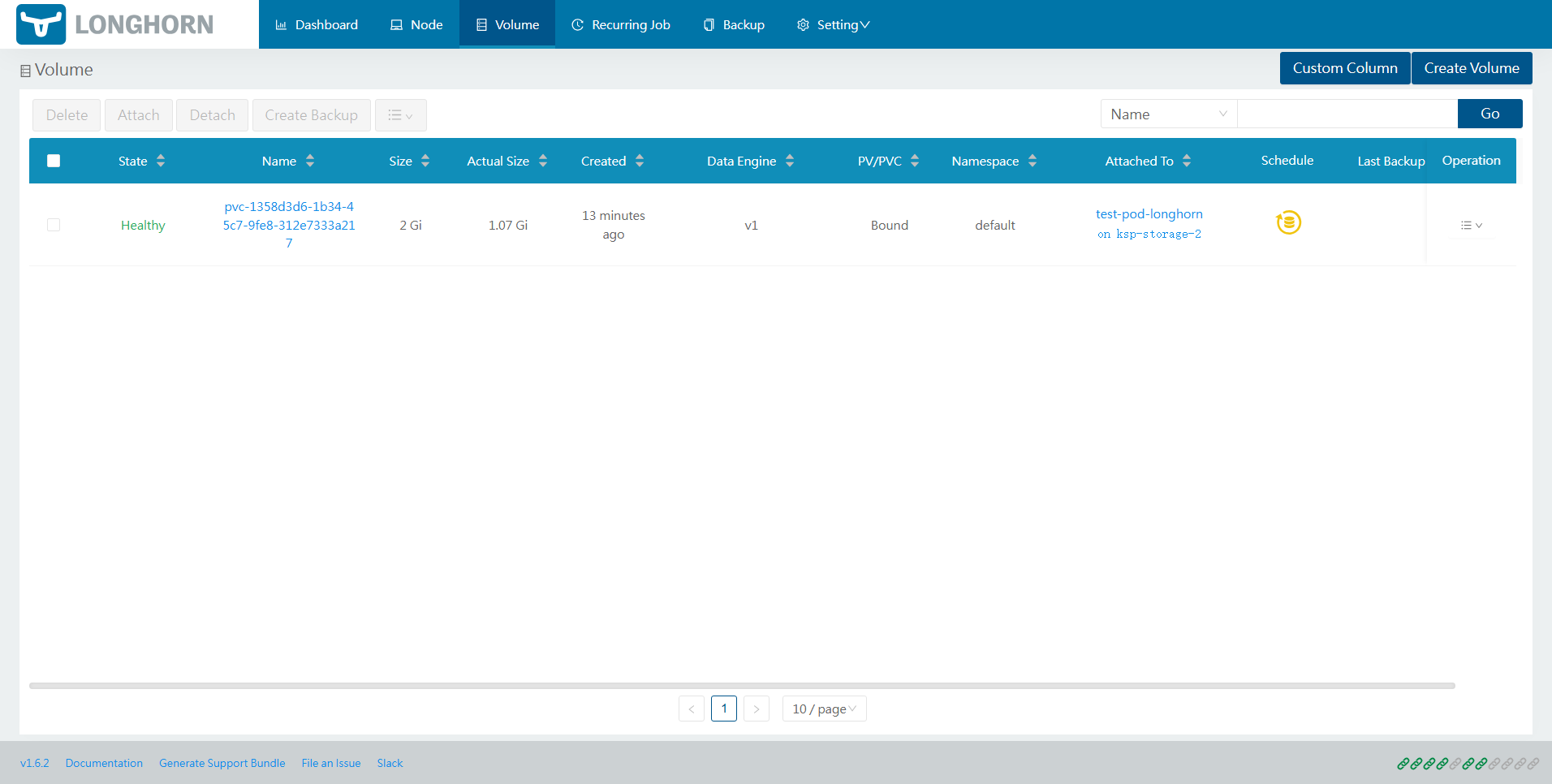Open the test-pod-longhorn workload link
1552x784 pixels.
[x=1149, y=214]
